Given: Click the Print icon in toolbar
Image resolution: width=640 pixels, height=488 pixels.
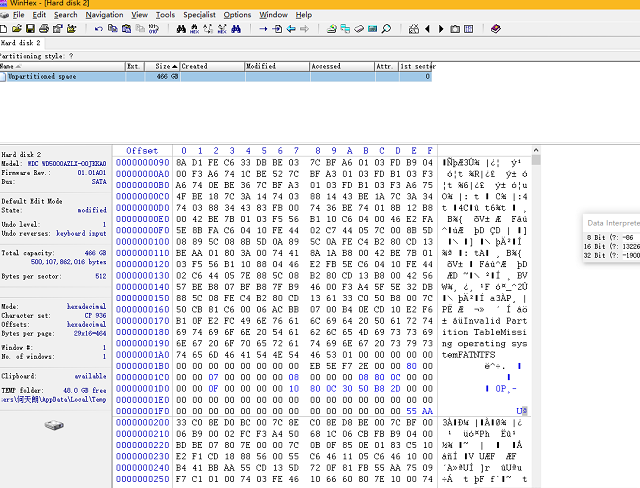Looking at the screenshot, I should click(44, 29).
